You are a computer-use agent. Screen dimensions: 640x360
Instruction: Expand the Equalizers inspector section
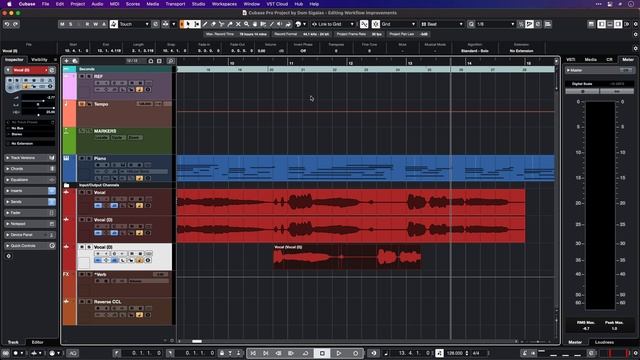click(30, 180)
